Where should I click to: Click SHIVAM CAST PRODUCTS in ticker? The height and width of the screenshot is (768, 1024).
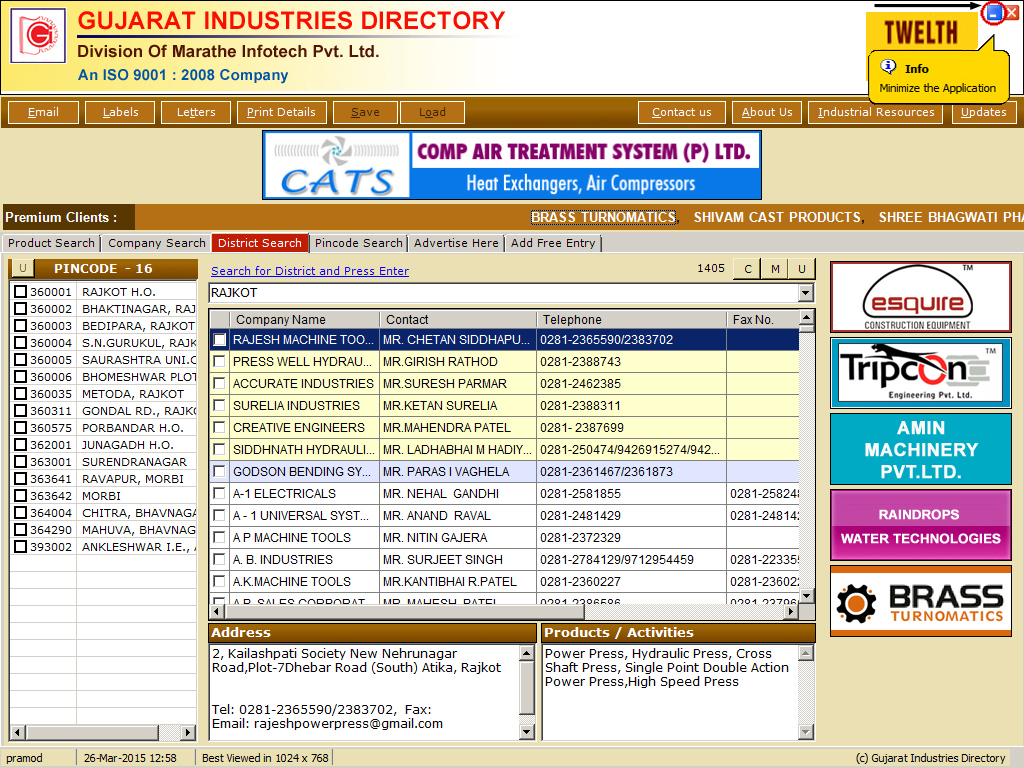(778, 217)
